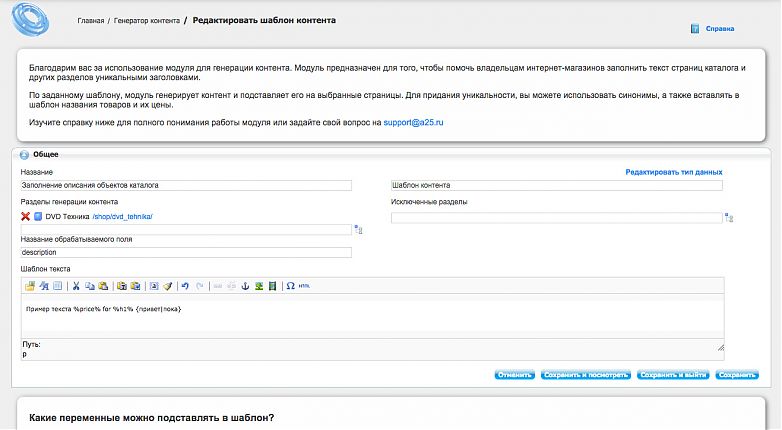Insert an anchor with the anchor icon
This screenshot has height=430, width=782.
[245, 286]
